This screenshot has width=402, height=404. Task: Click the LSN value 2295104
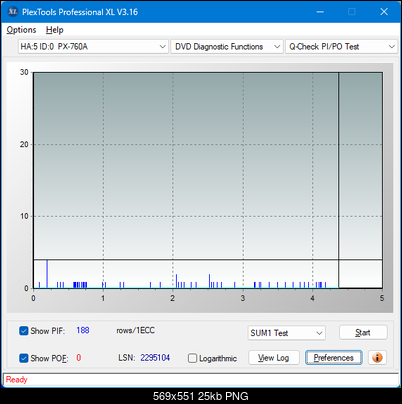point(155,358)
